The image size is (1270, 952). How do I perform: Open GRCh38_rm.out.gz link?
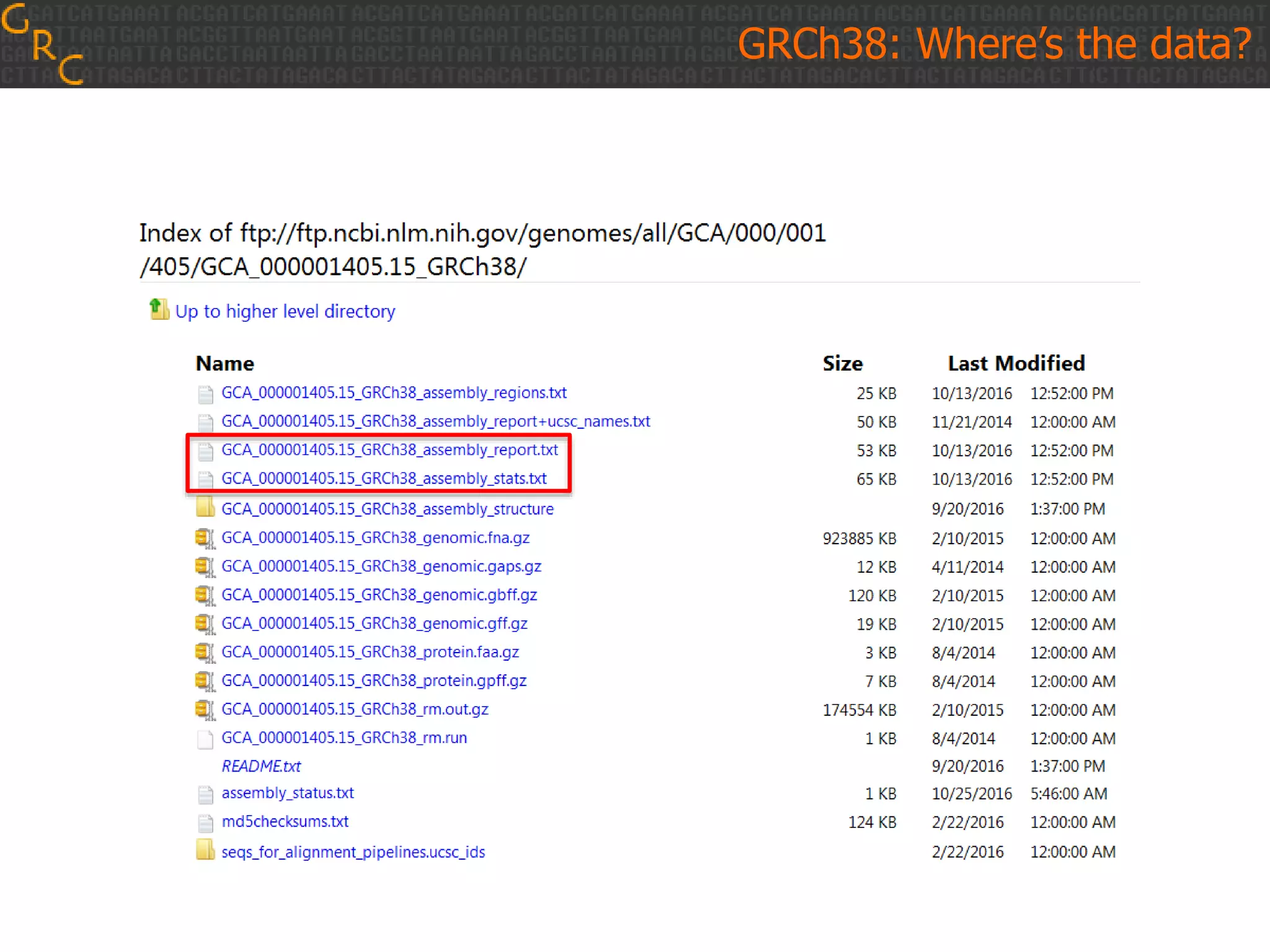click(x=355, y=708)
